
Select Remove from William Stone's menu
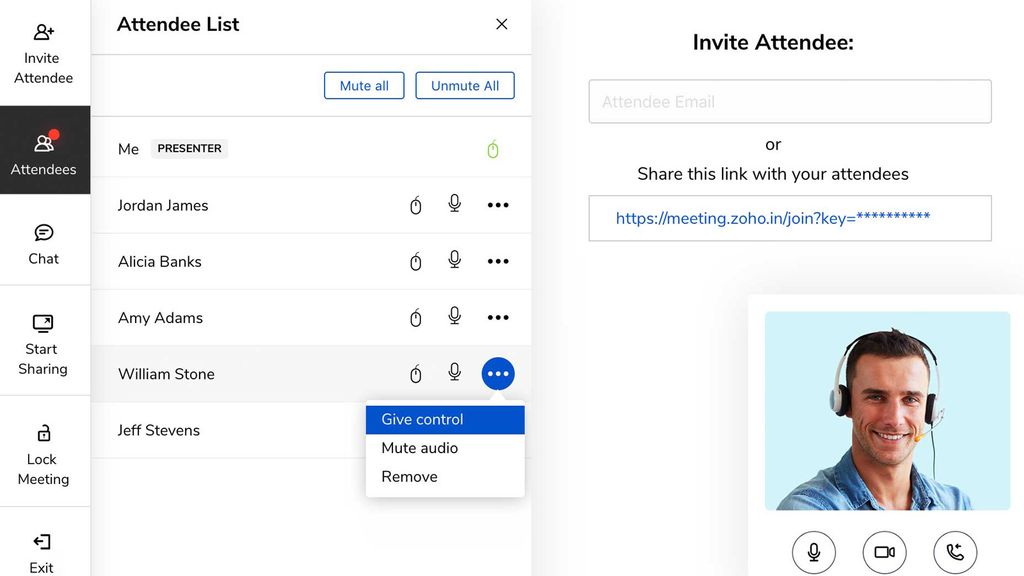409,476
